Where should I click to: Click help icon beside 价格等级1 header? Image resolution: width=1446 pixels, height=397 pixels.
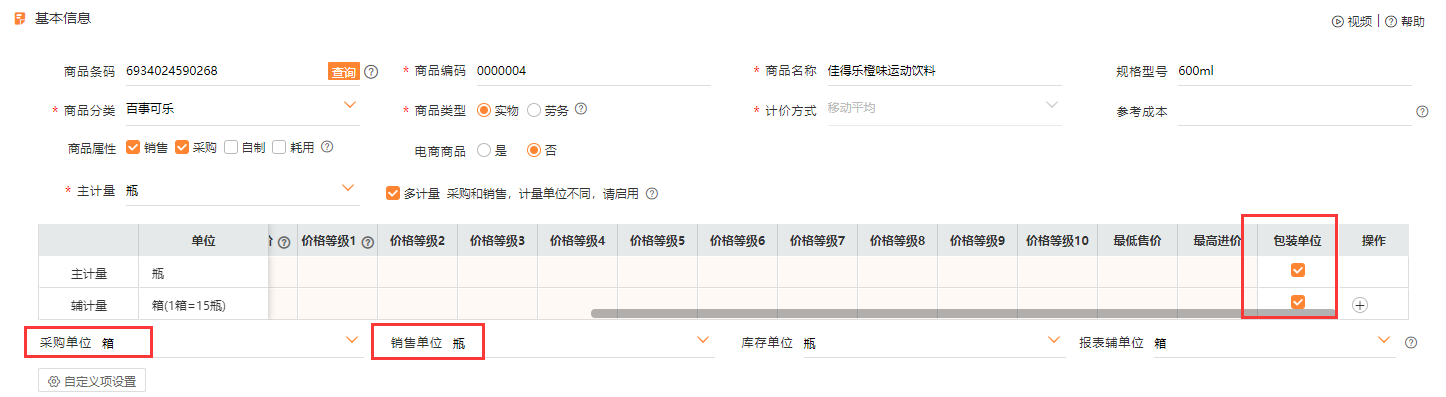(367, 241)
